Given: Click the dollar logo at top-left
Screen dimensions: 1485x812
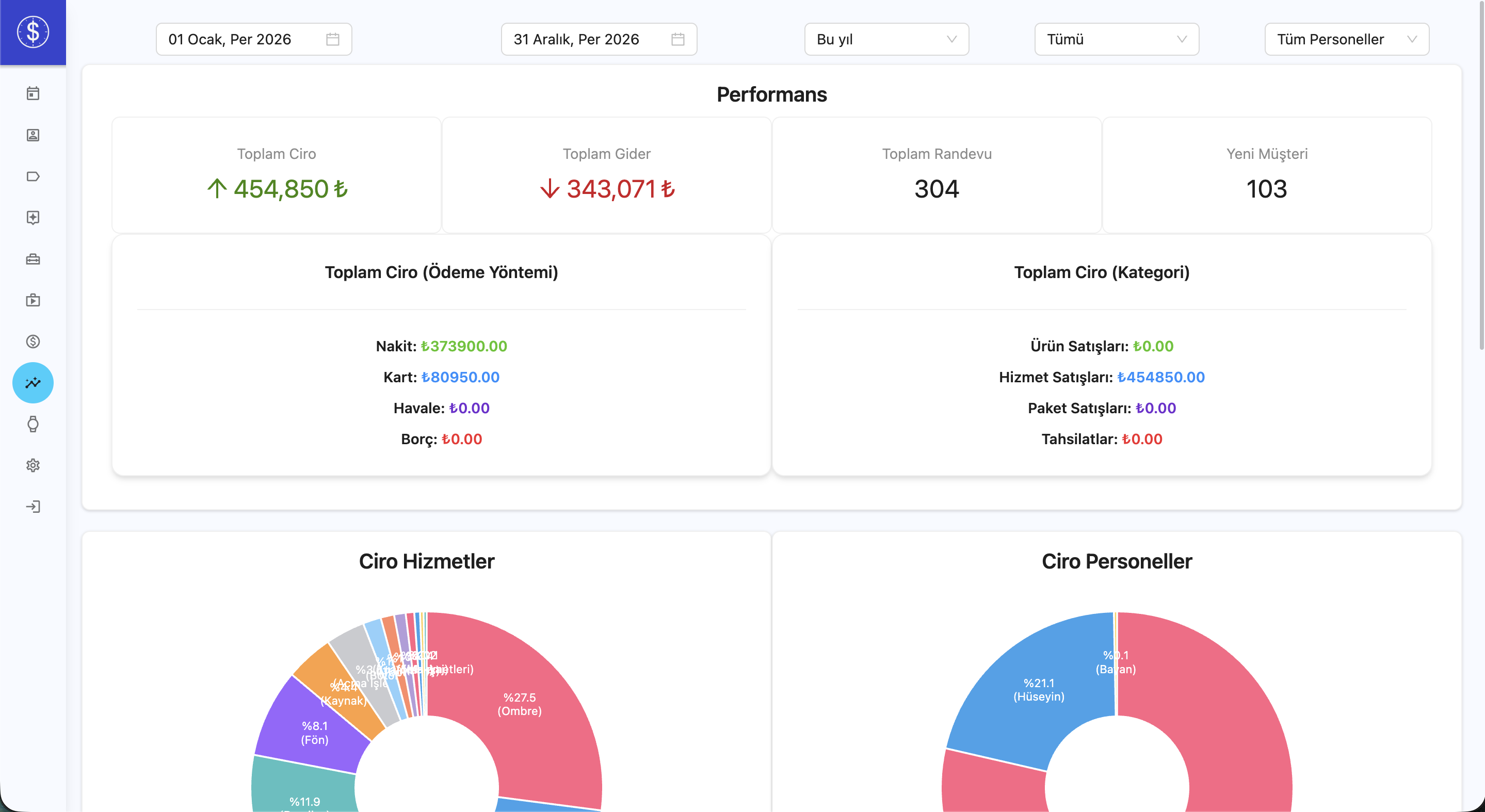Looking at the screenshot, I should pyautogui.click(x=33, y=33).
